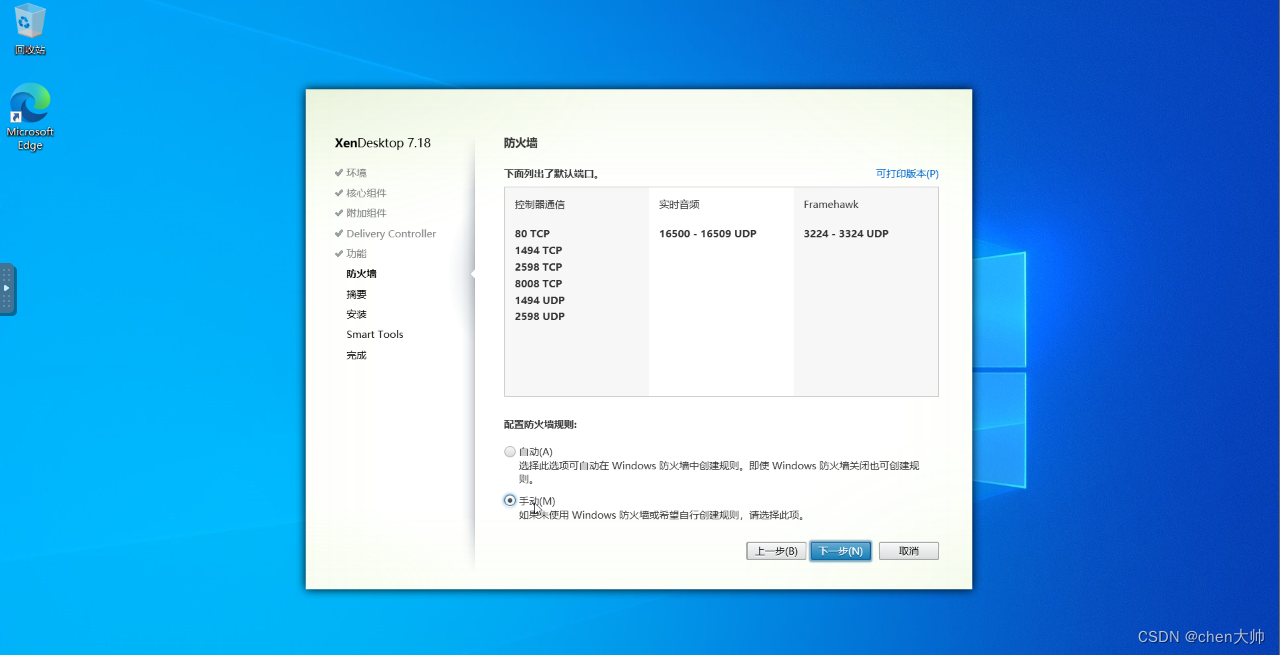This screenshot has height=655, width=1280.
Task: Click the Framehawk column header
Action: point(831,205)
